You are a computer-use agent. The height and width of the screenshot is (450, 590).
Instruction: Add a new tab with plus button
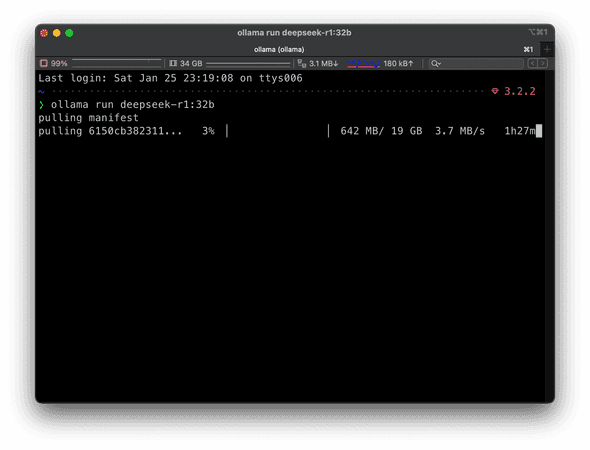tap(547, 49)
